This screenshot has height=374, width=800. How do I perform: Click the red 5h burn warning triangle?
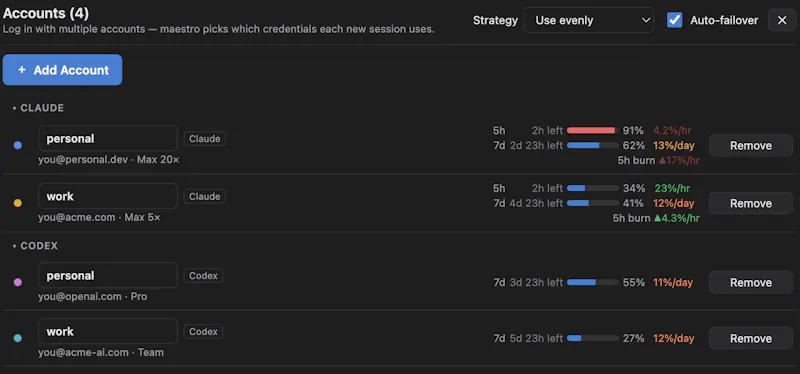click(x=663, y=161)
